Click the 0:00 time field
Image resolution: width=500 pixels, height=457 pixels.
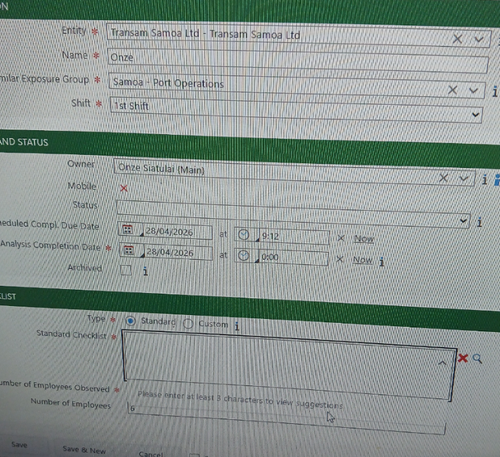[x=293, y=258]
